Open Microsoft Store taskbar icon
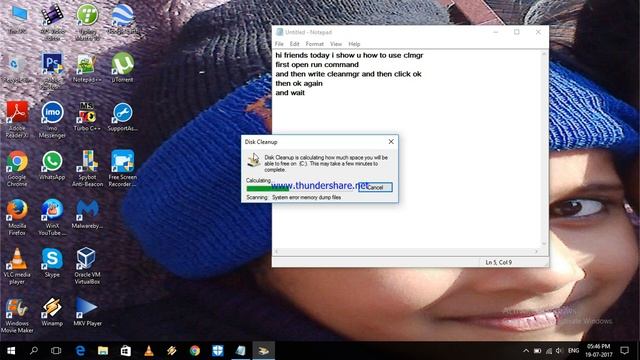The height and width of the screenshot is (360, 640). click(126, 351)
